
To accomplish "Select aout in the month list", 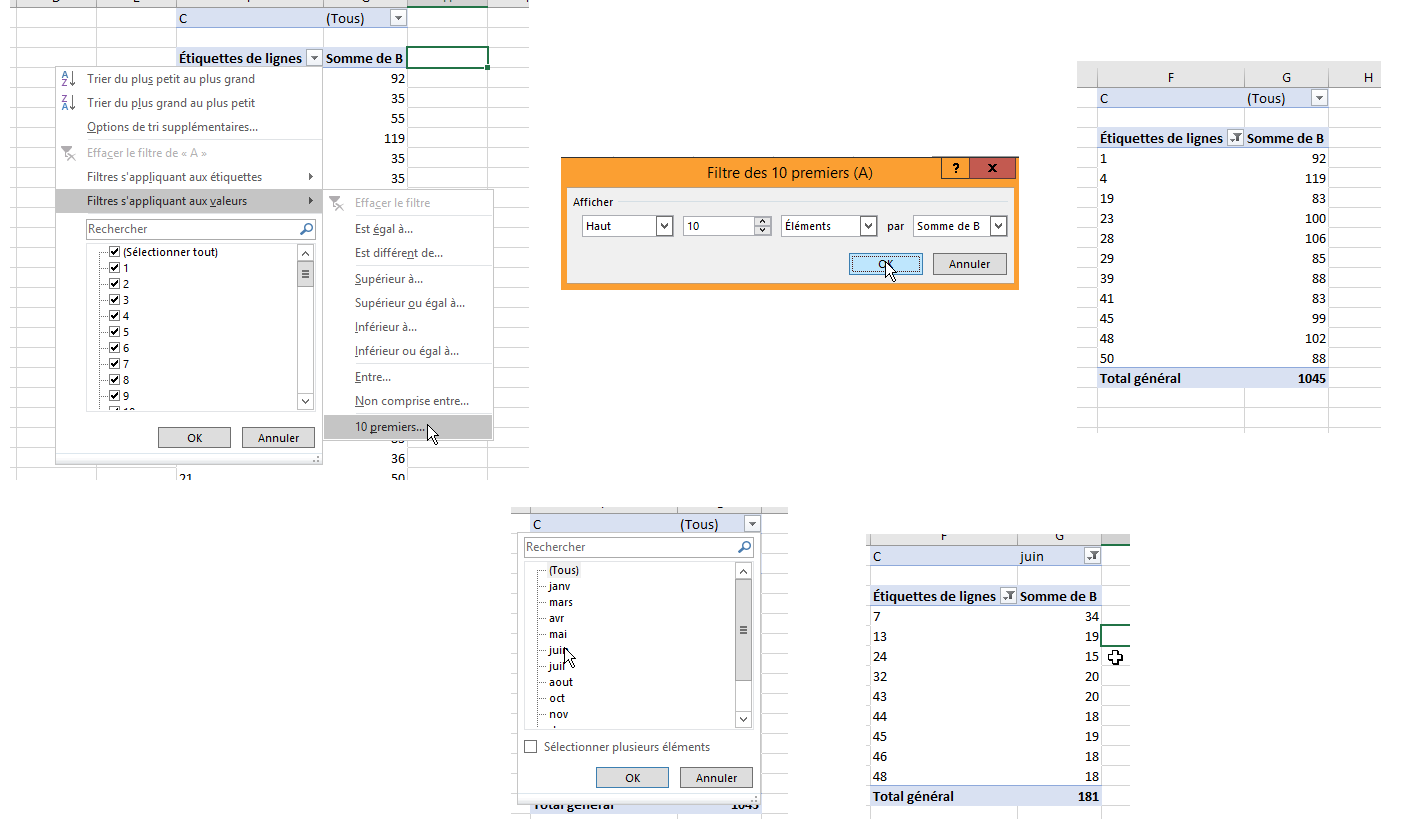I will point(561,682).
